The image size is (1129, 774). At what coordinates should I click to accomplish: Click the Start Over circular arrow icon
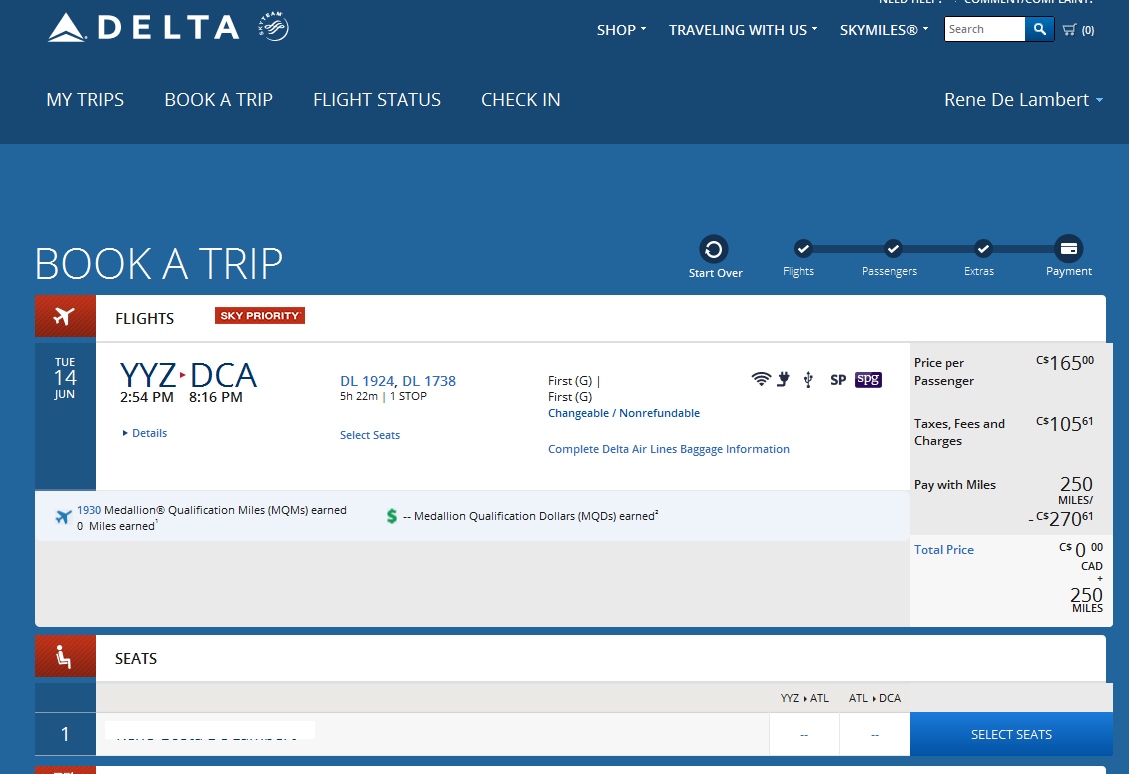pos(713,249)
